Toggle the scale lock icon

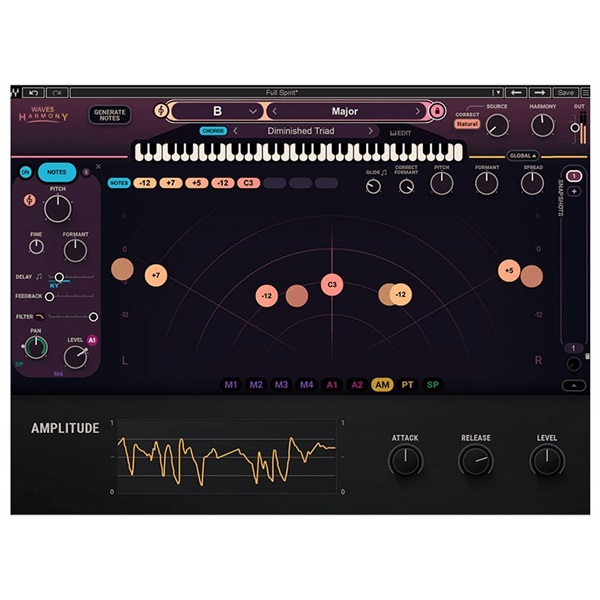click(x=437, y=111)
